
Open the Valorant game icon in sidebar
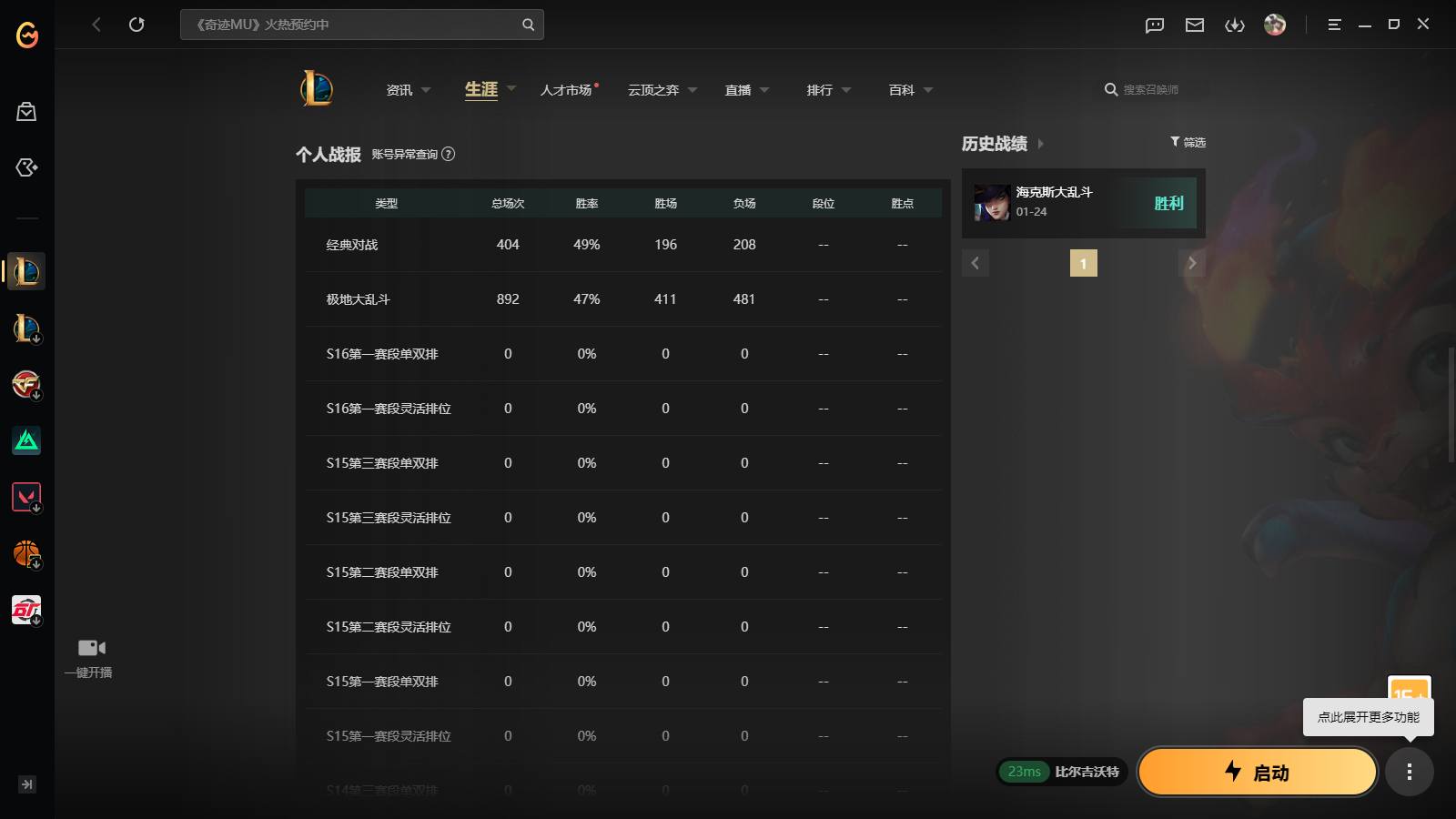pos(26,496)
